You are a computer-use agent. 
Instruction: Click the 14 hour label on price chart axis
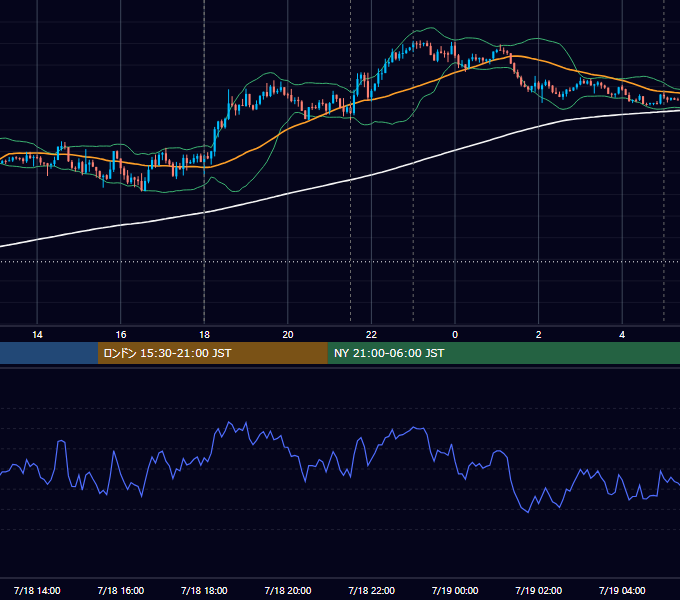(x=37, y=335)
